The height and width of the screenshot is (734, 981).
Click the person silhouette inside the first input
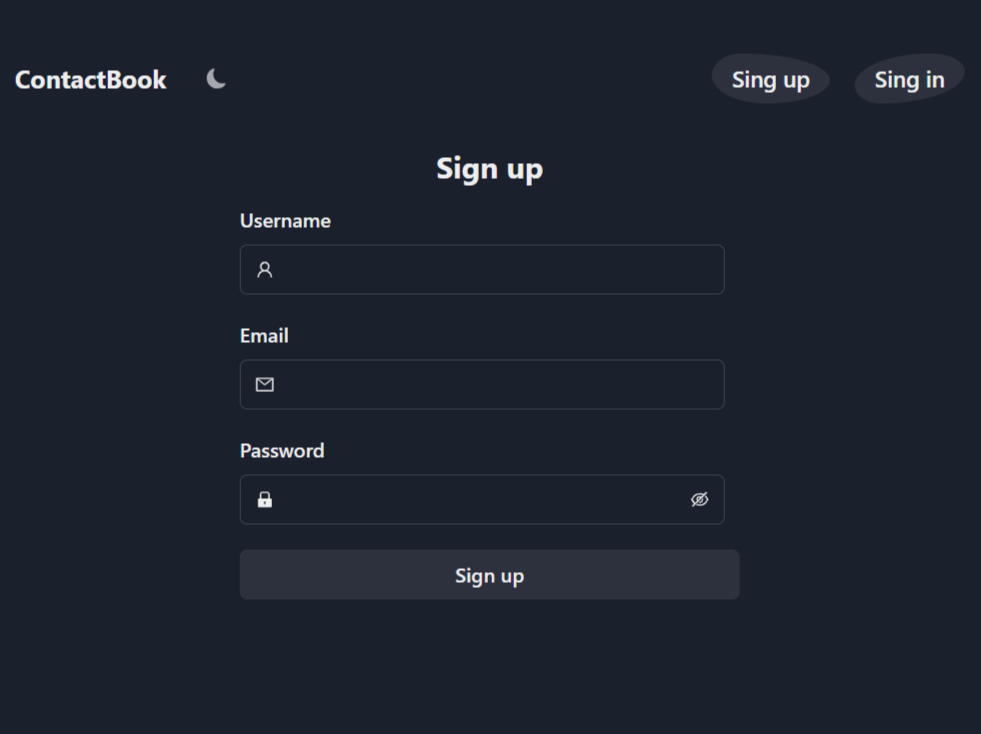tap(264, 269)
